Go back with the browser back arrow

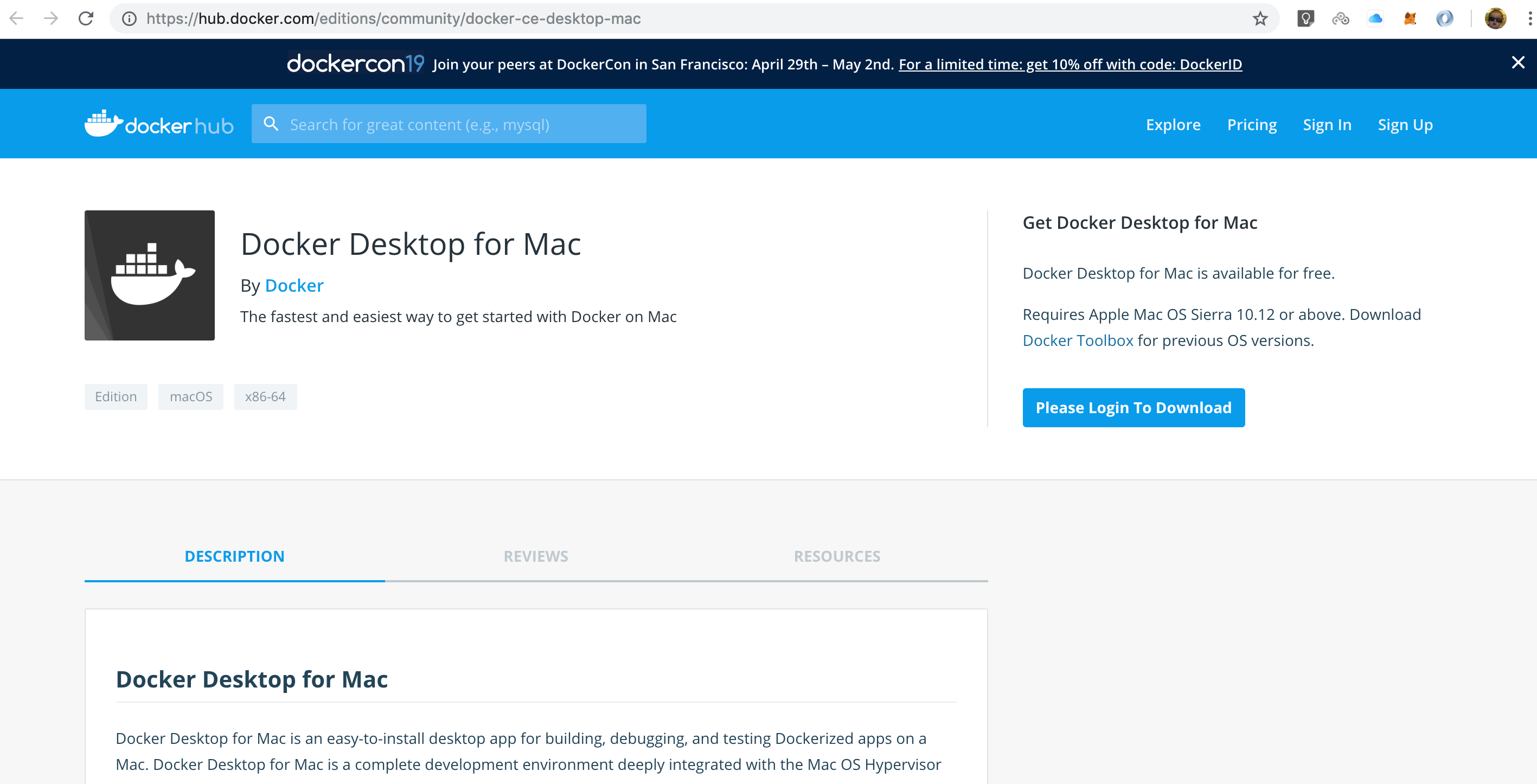point(17,18)
